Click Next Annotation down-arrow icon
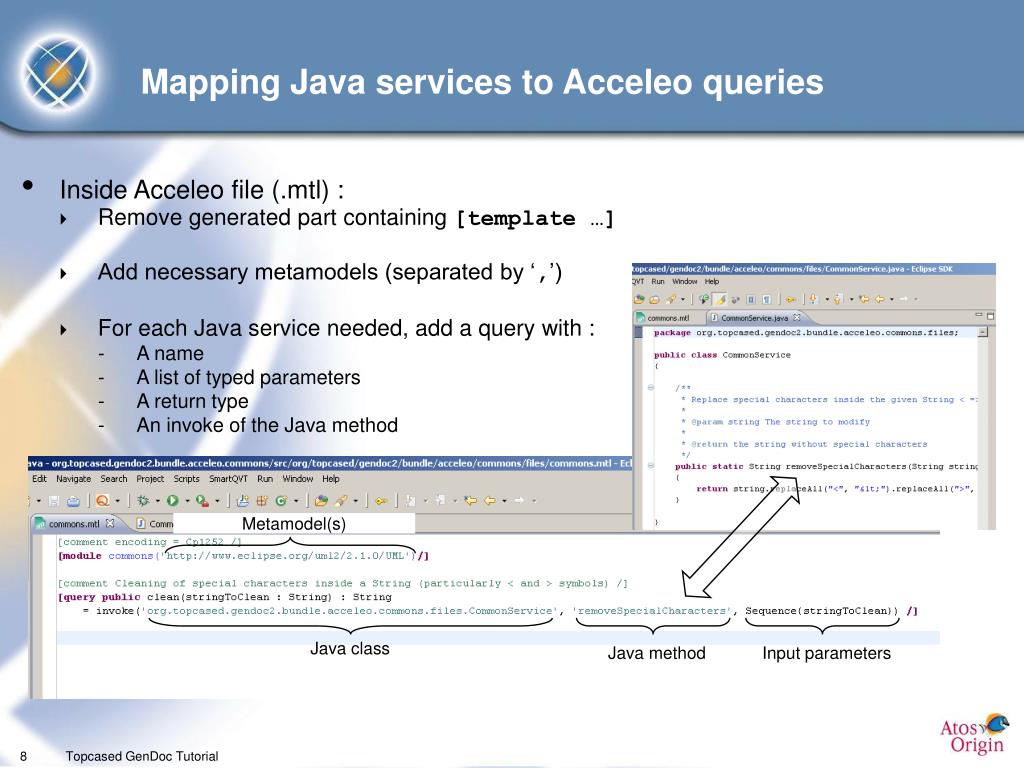The width and height of the screenshot is (1024, 768). tap(813, 299)
